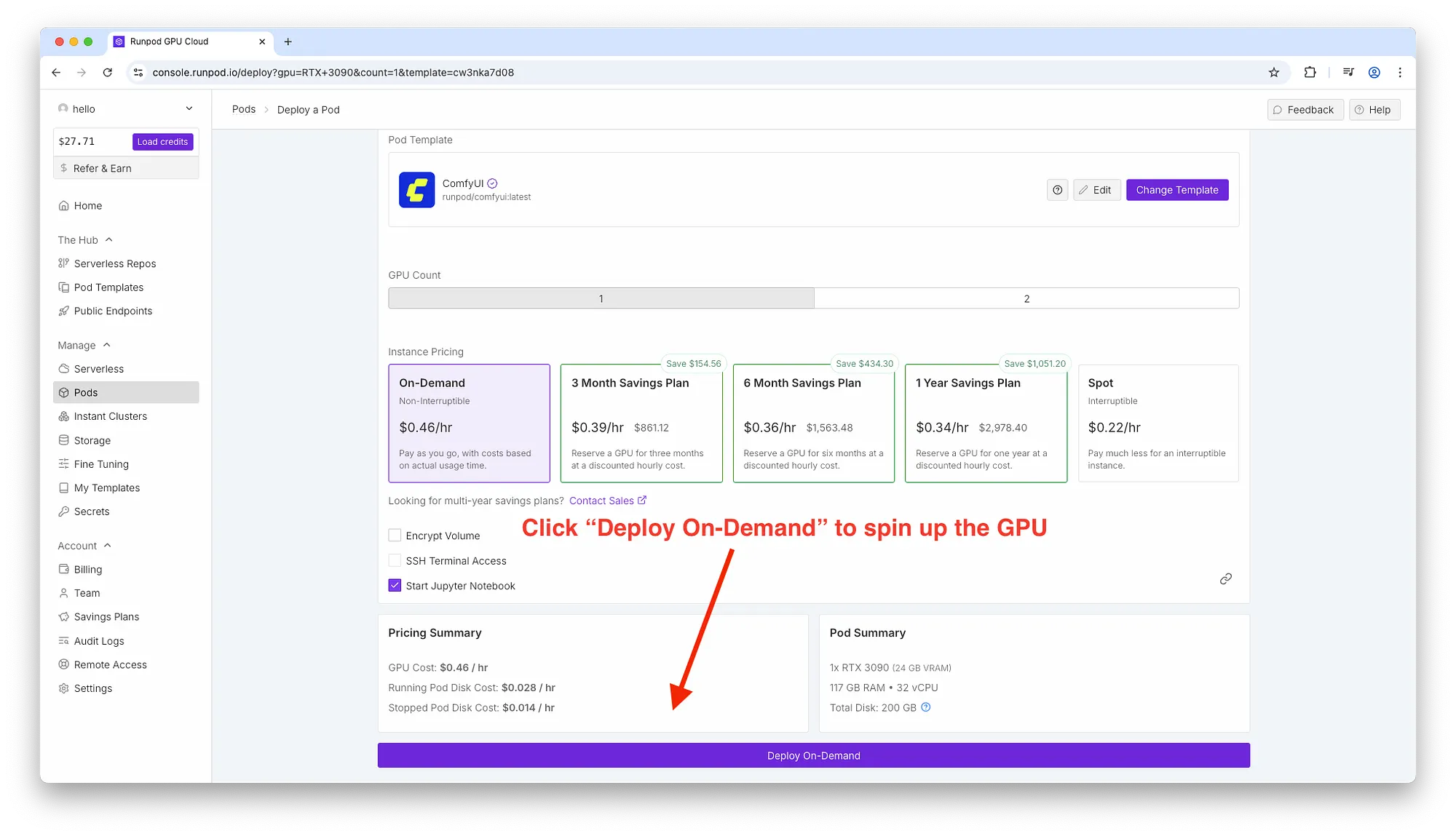
Task: Click "Save $154.56" savings badge
Action: click(693, 364)
